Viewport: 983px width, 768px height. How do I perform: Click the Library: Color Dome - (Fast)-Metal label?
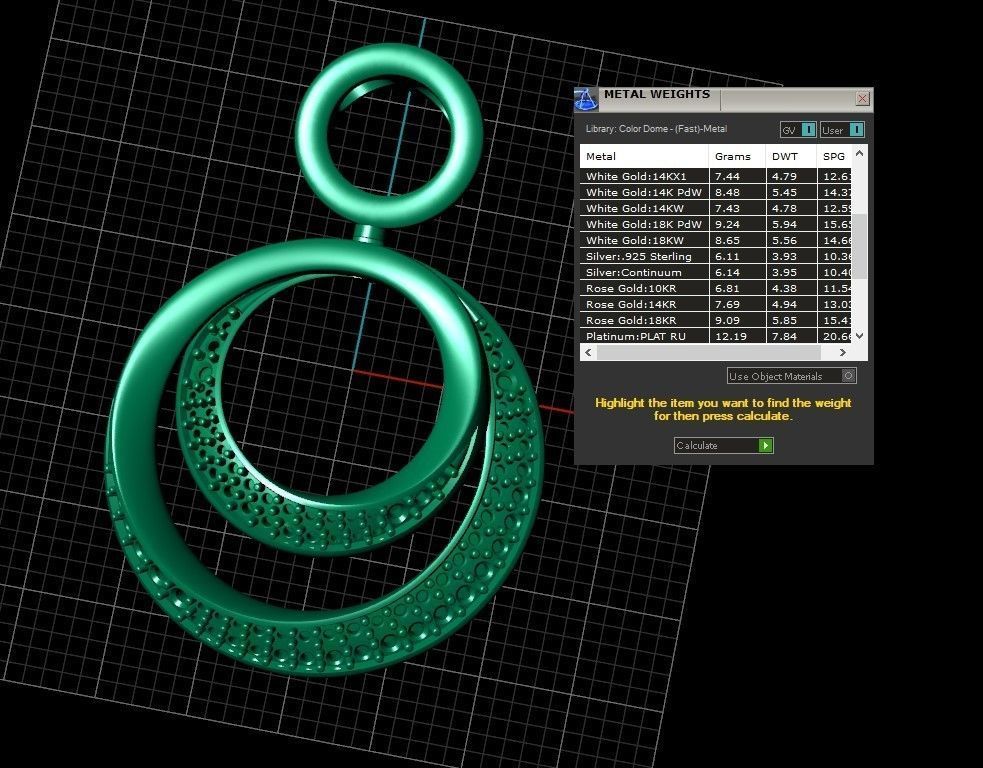point(656,129)
